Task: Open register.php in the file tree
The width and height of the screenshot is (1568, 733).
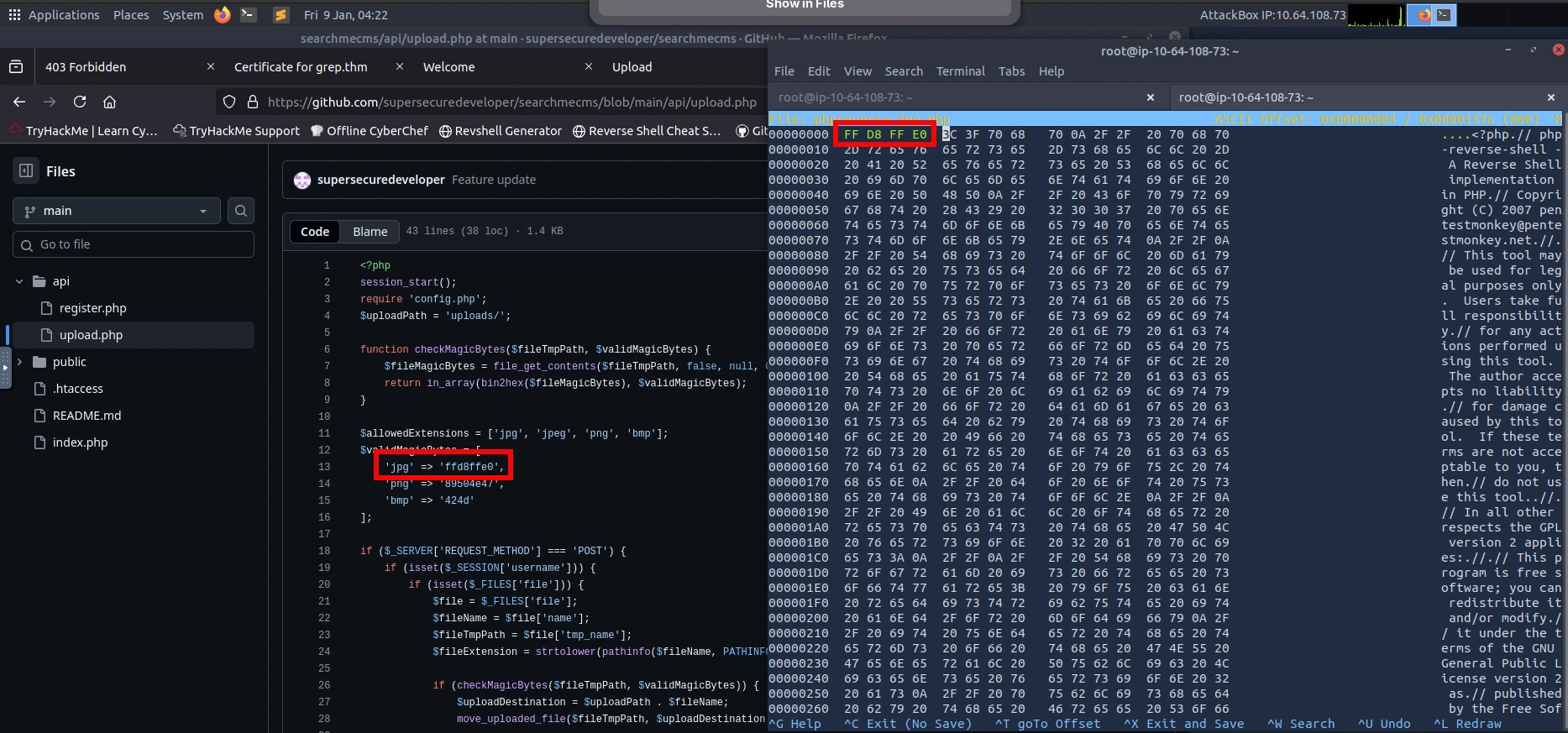Action: tap(92, 308)
